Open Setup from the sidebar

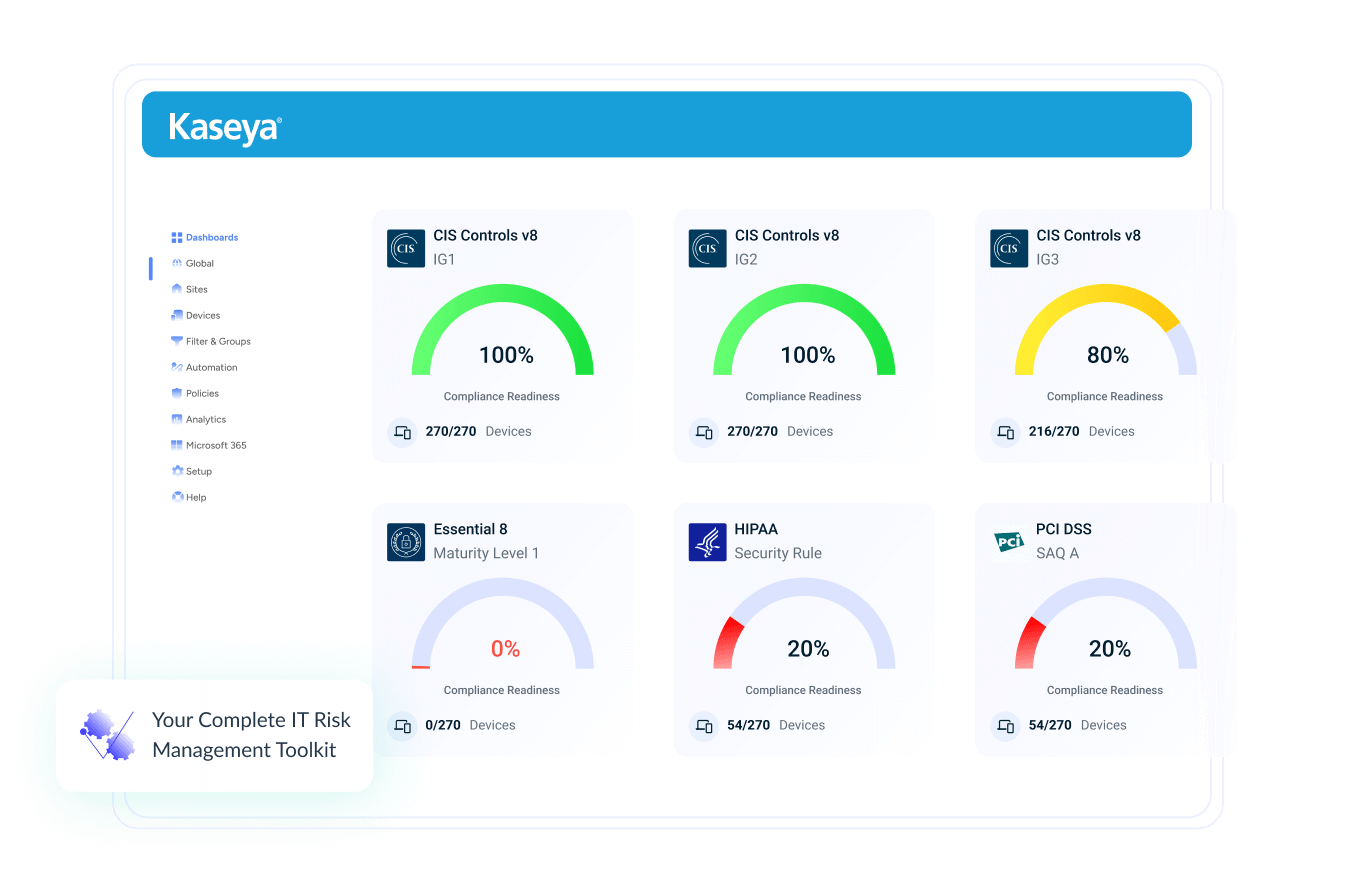(192, 472)
